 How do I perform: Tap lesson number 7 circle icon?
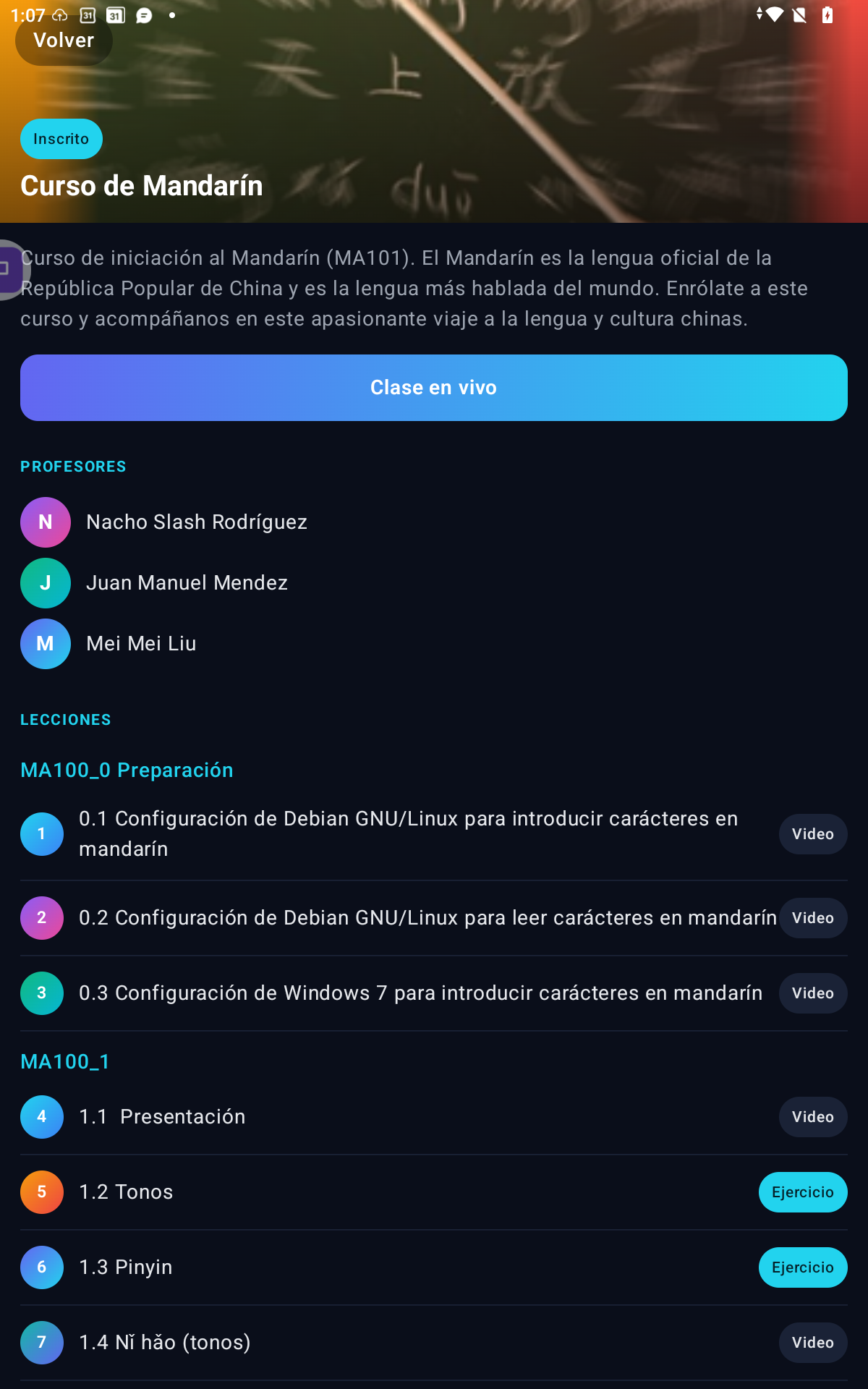tap(42, 1343)
